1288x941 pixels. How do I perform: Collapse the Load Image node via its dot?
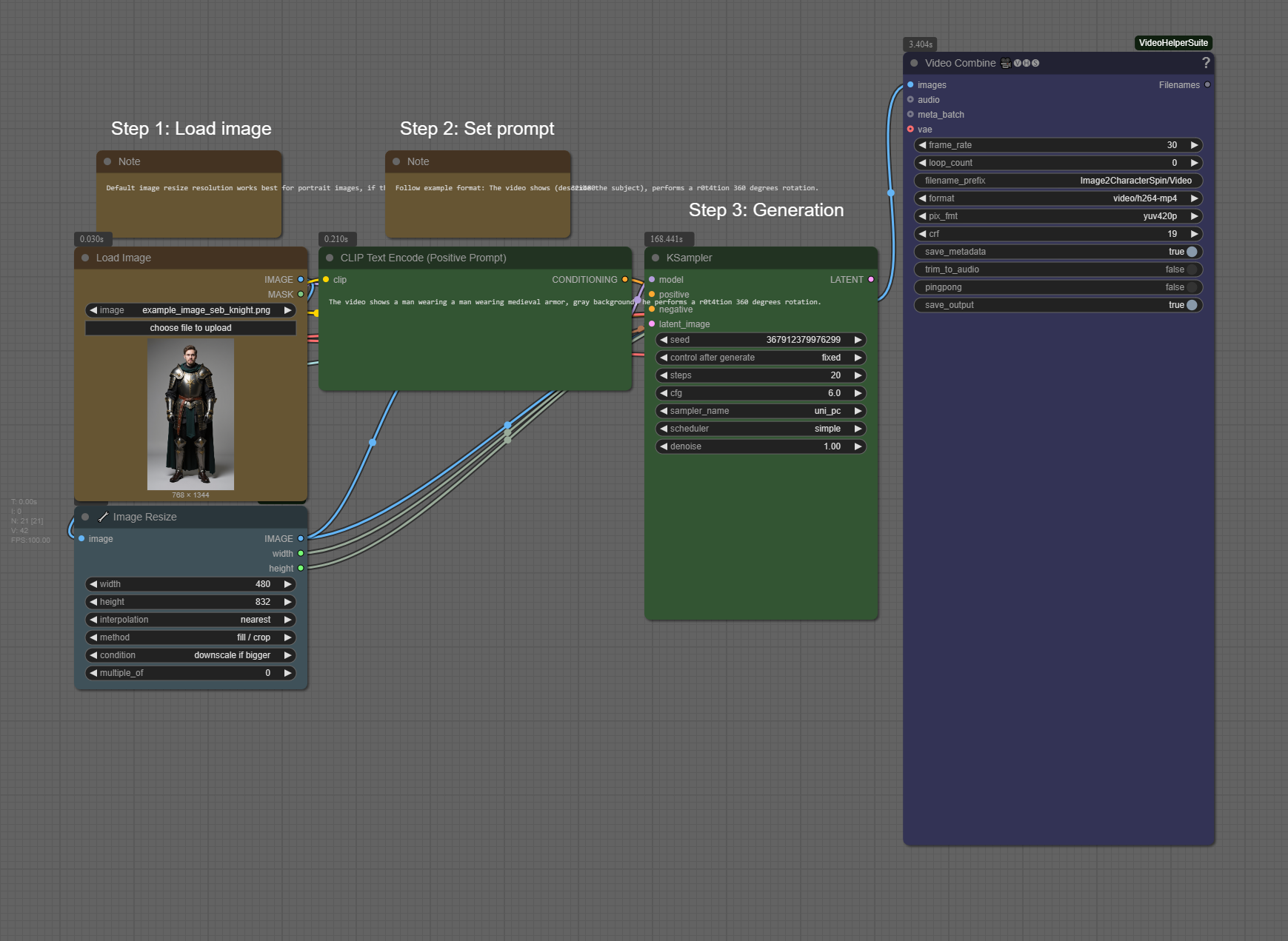tap(85, 258)
